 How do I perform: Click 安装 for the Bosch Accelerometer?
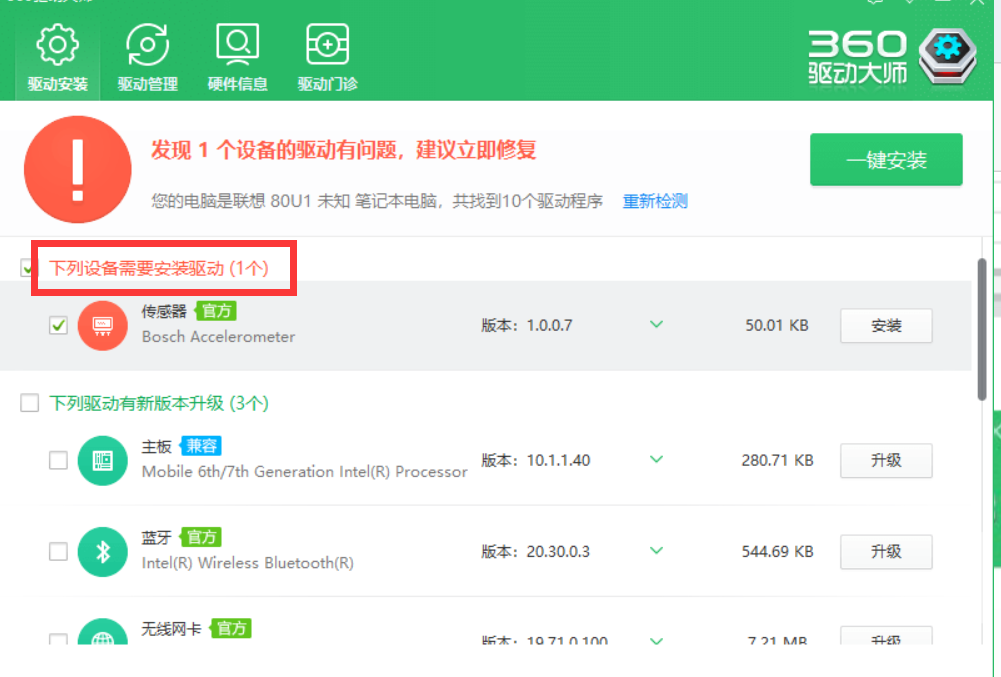[x=886, y=326]
